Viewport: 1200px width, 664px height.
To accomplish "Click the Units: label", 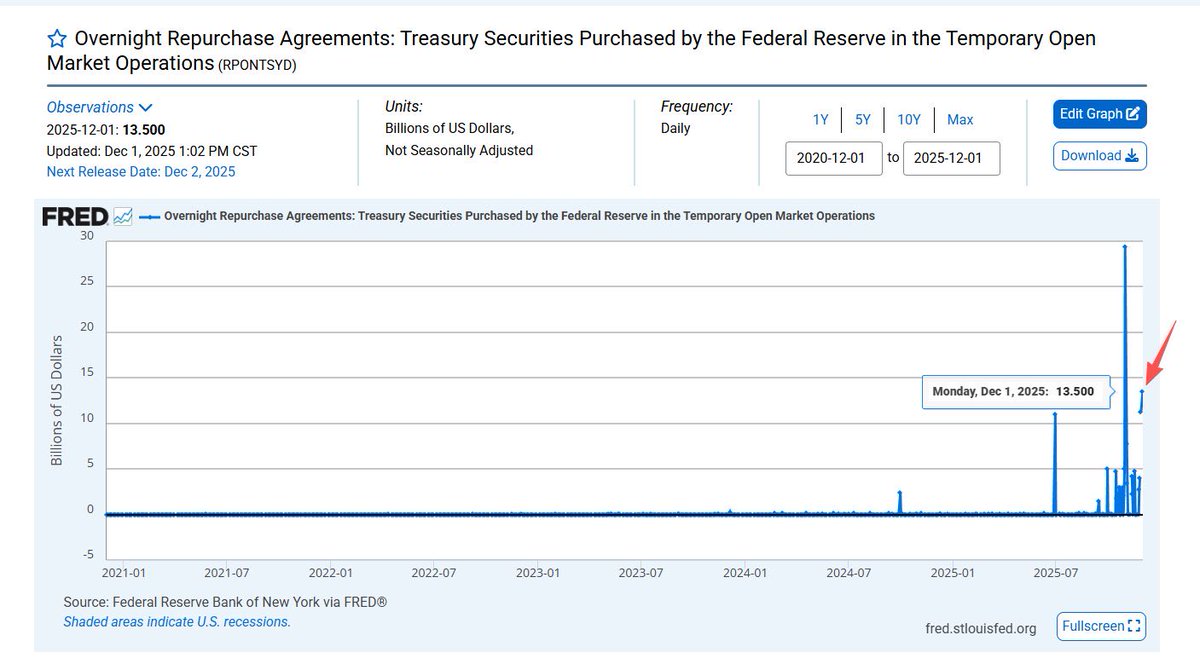I will tap(404, 106).
